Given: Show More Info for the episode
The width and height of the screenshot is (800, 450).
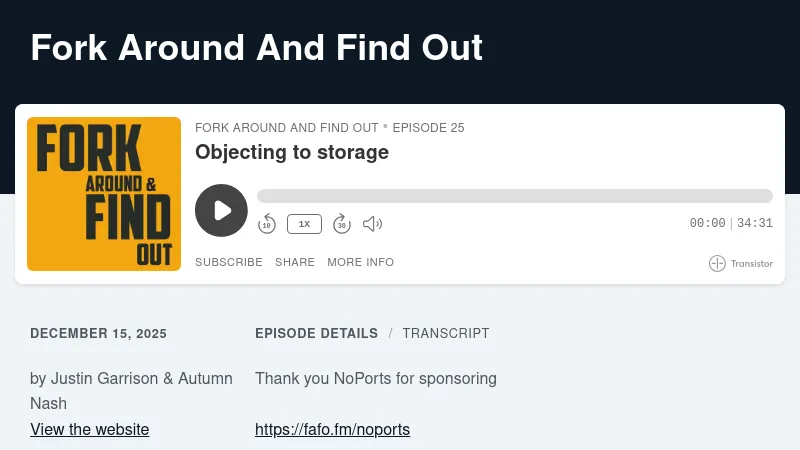Looking at the screenshot, I should click(360, 262).
